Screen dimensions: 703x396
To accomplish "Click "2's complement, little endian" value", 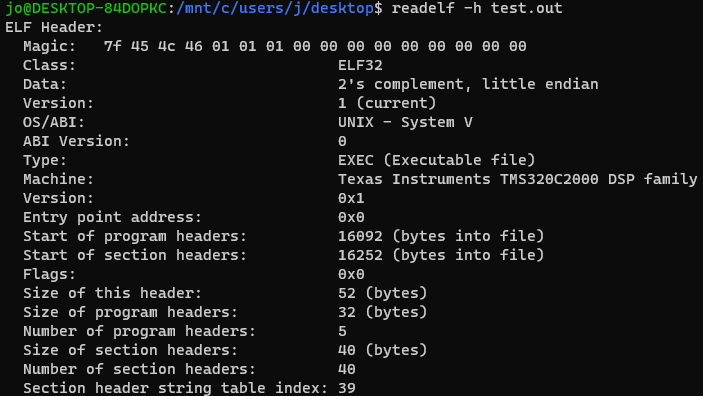I will click(x=468, y=84).
